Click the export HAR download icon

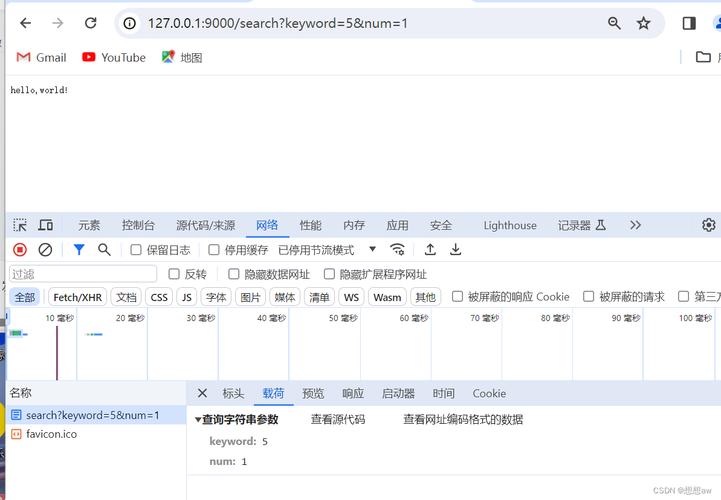coord(456,250)
